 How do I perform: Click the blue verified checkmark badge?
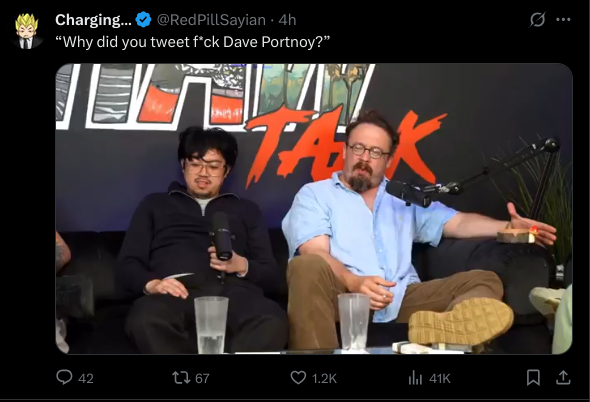point(143,20)
